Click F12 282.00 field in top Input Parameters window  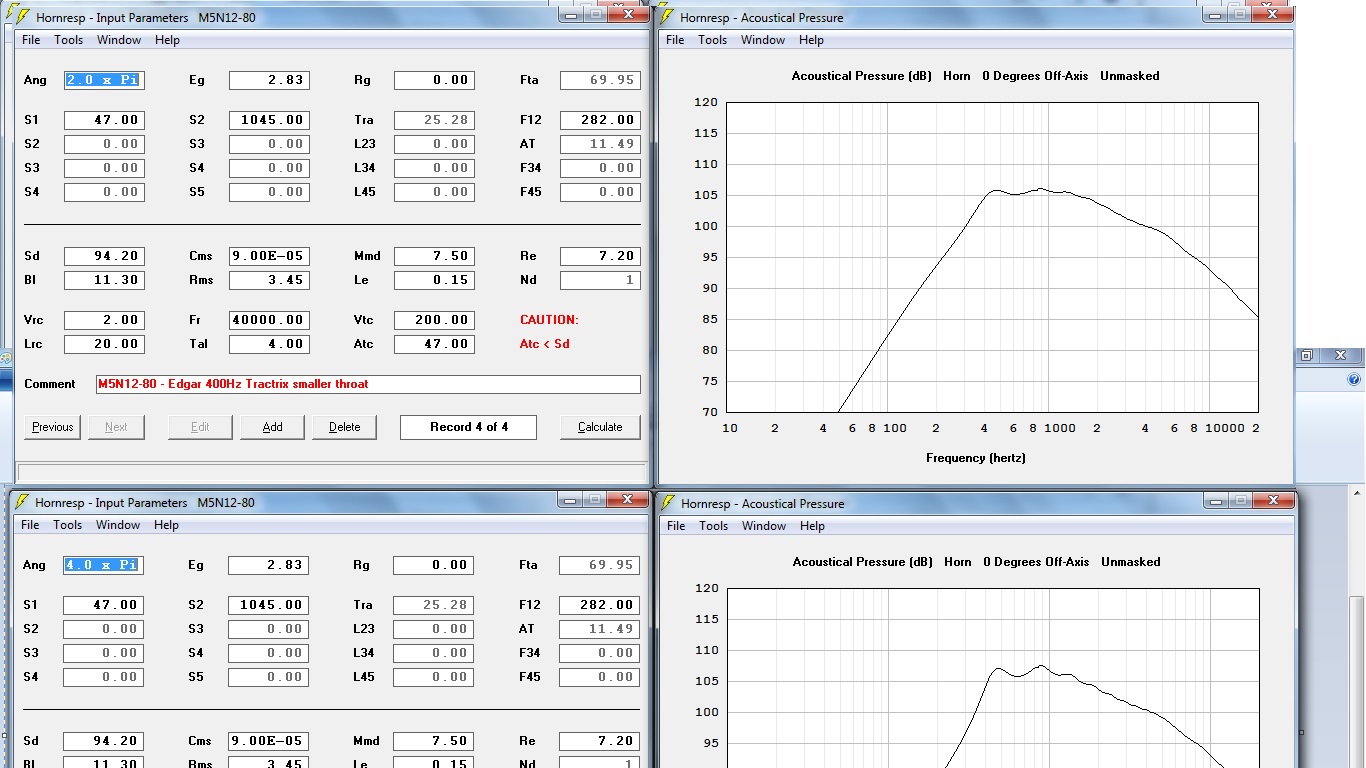[x=600, y=120]
